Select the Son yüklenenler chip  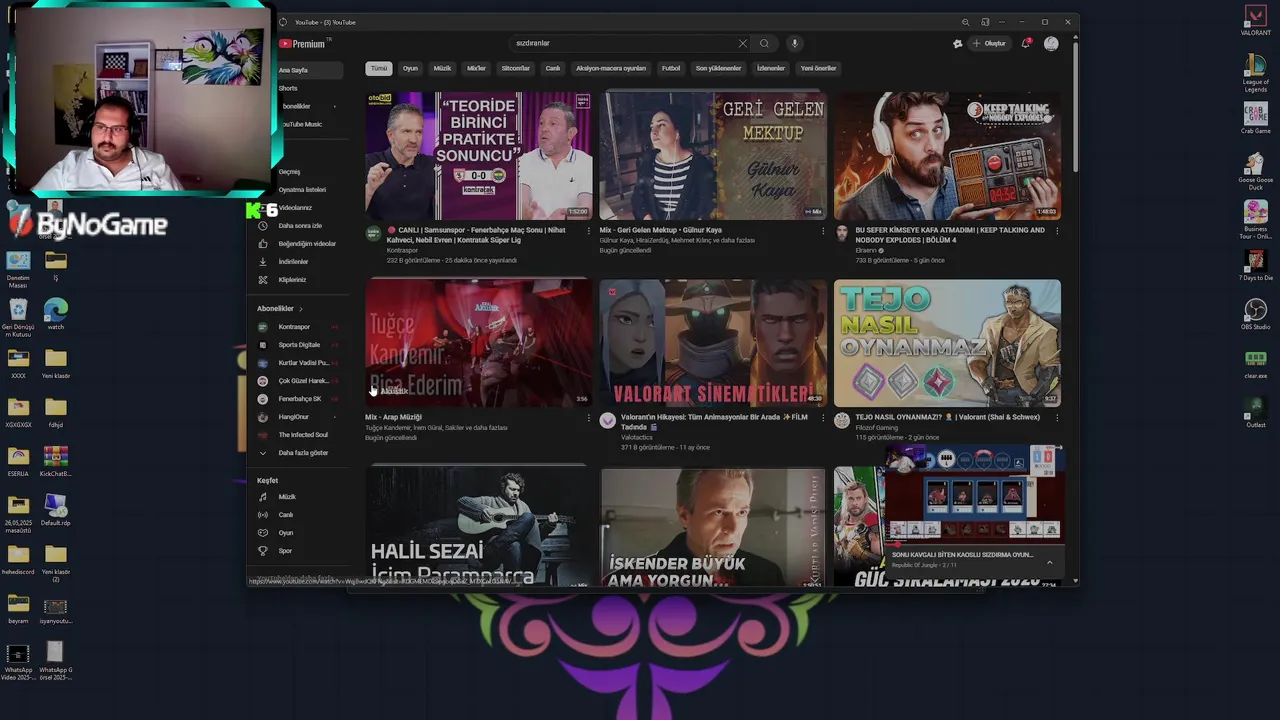(718, 69)
